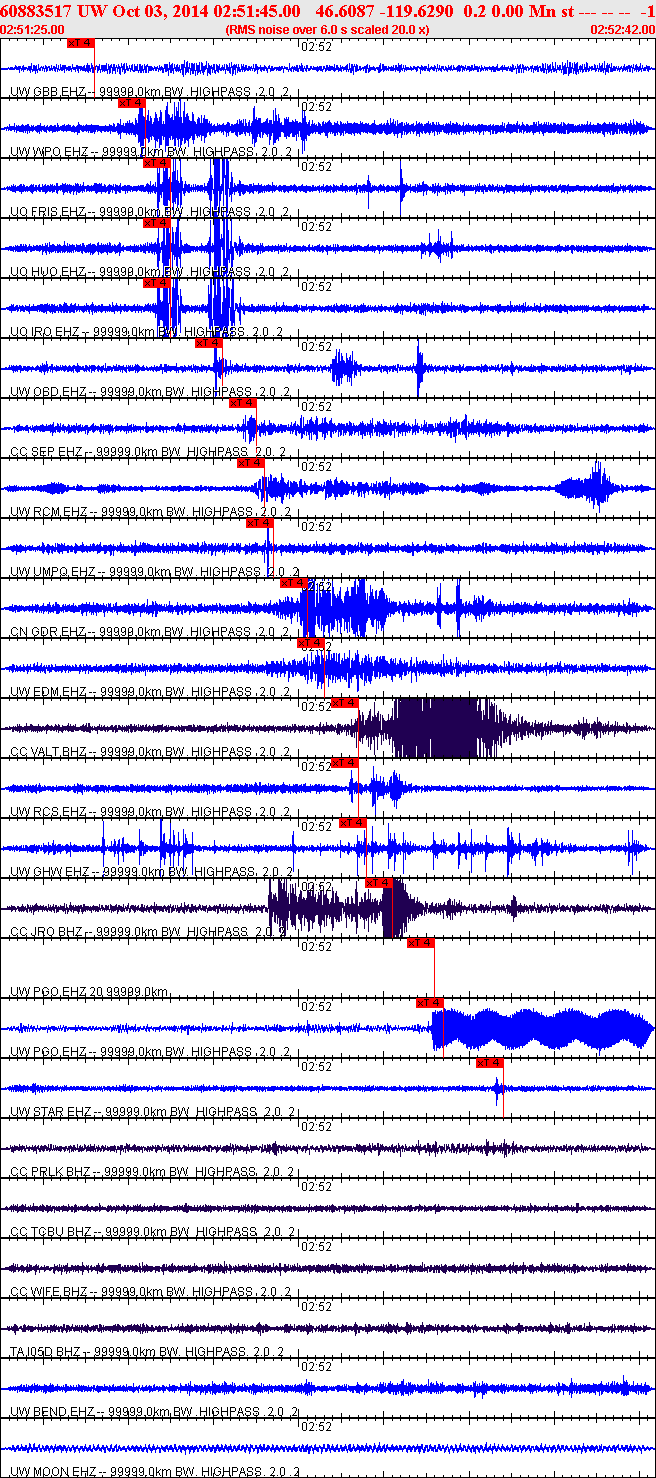
Task: Click the 'UW UMPQ EHZ' station label
Action: [53, 572]
